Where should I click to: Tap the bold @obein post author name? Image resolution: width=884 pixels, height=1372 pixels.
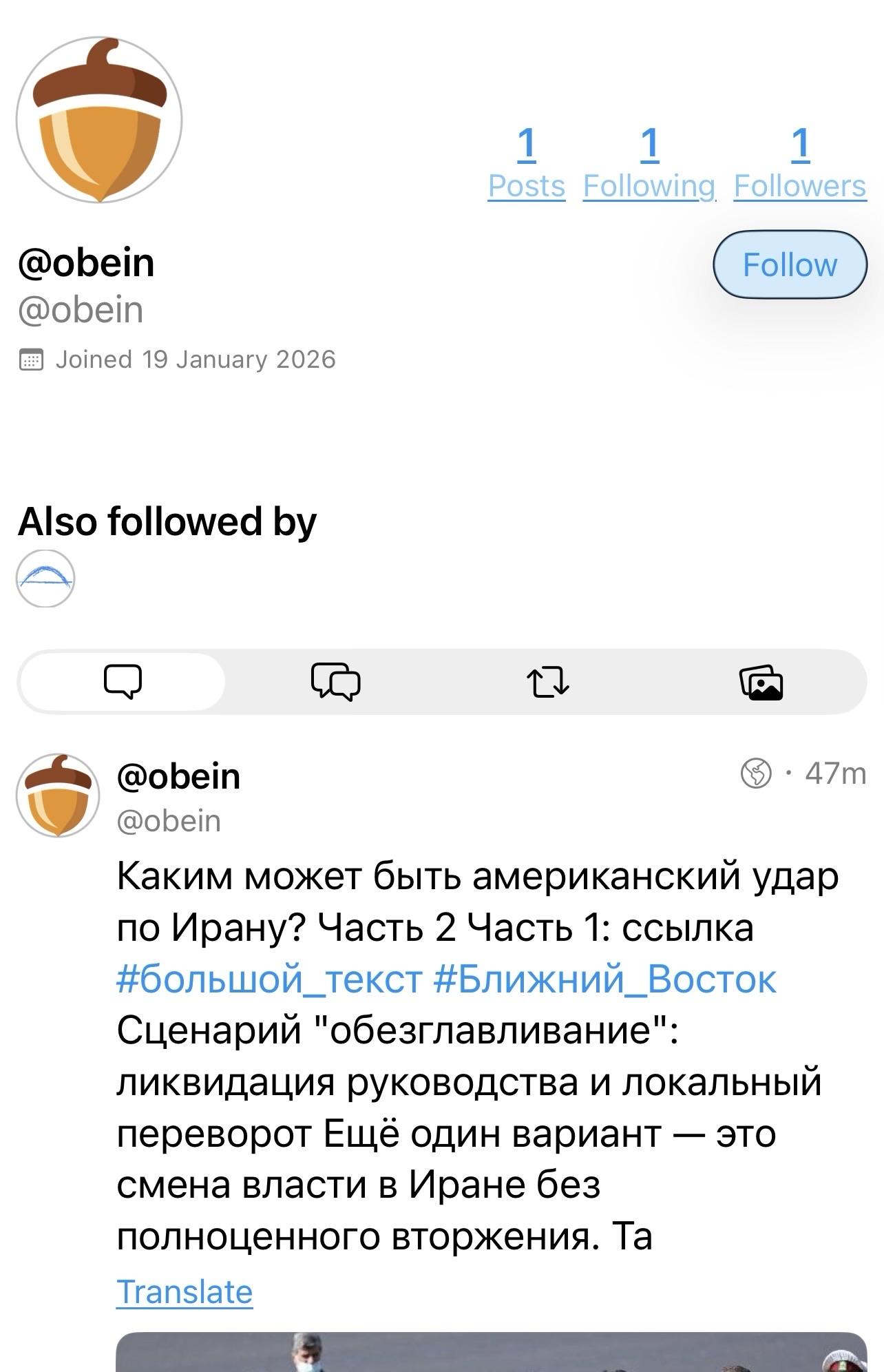[178, 776]
